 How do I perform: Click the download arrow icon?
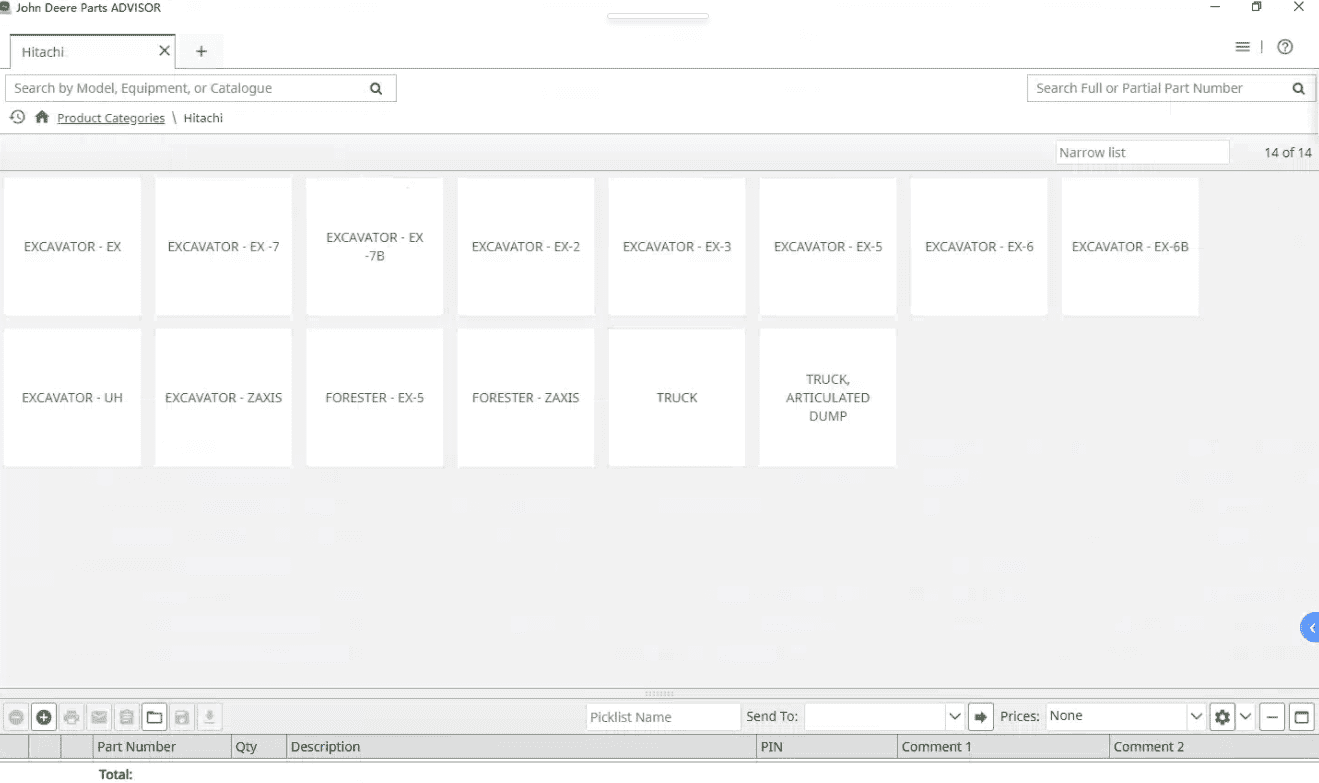point(209,717)
